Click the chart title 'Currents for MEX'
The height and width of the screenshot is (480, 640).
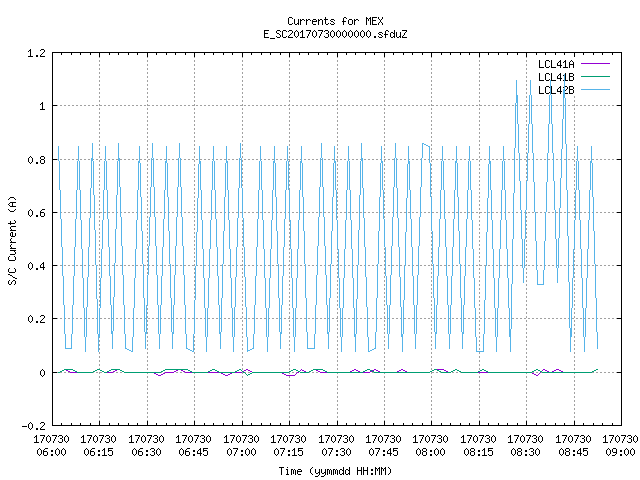(335, 21)
